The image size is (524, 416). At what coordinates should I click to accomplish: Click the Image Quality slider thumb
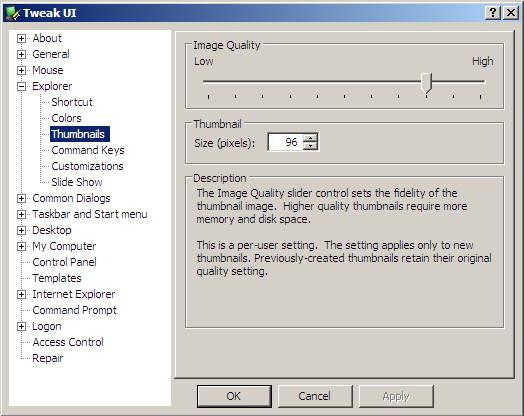pos(426,83)
